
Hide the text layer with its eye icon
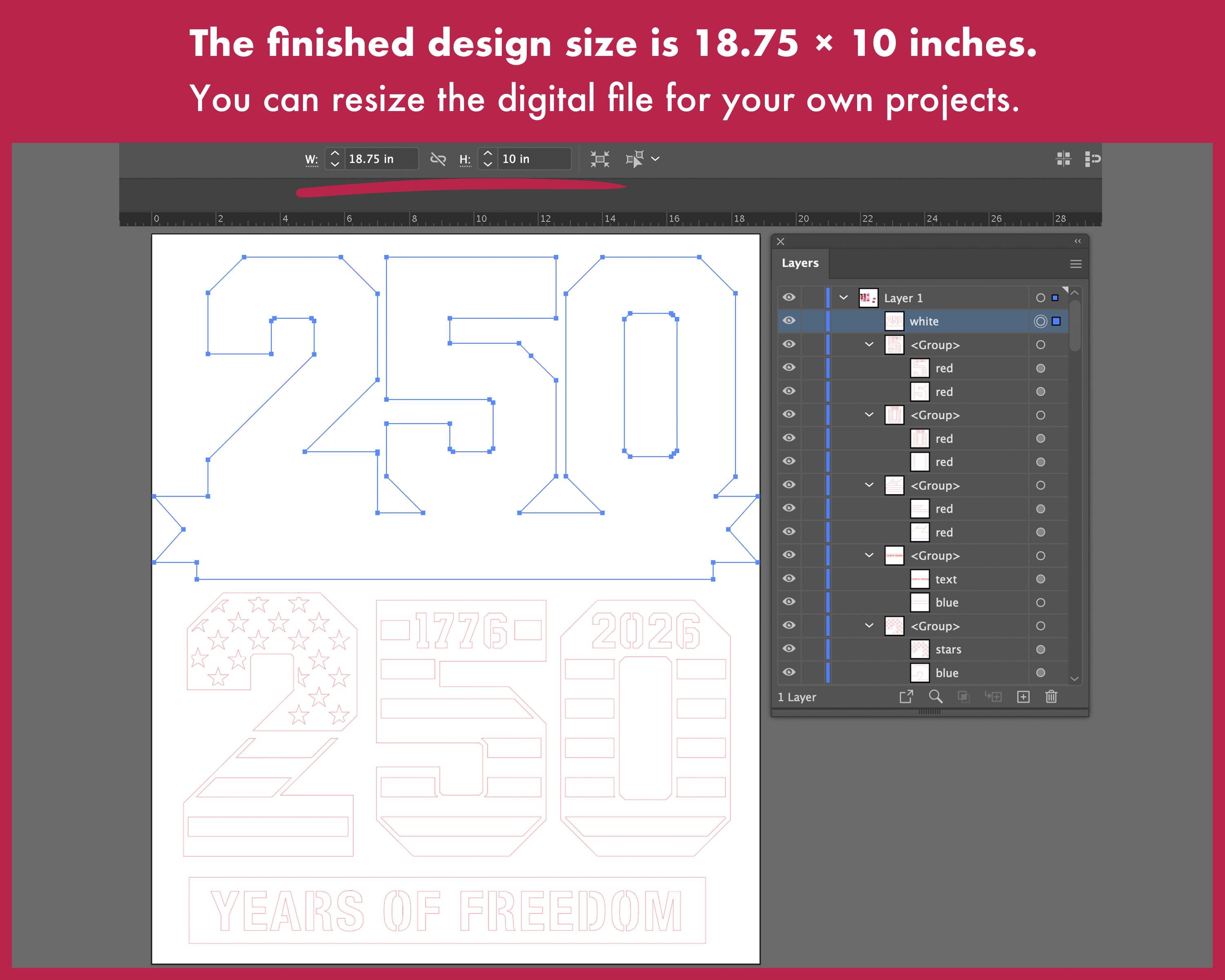tap(788, 578)
